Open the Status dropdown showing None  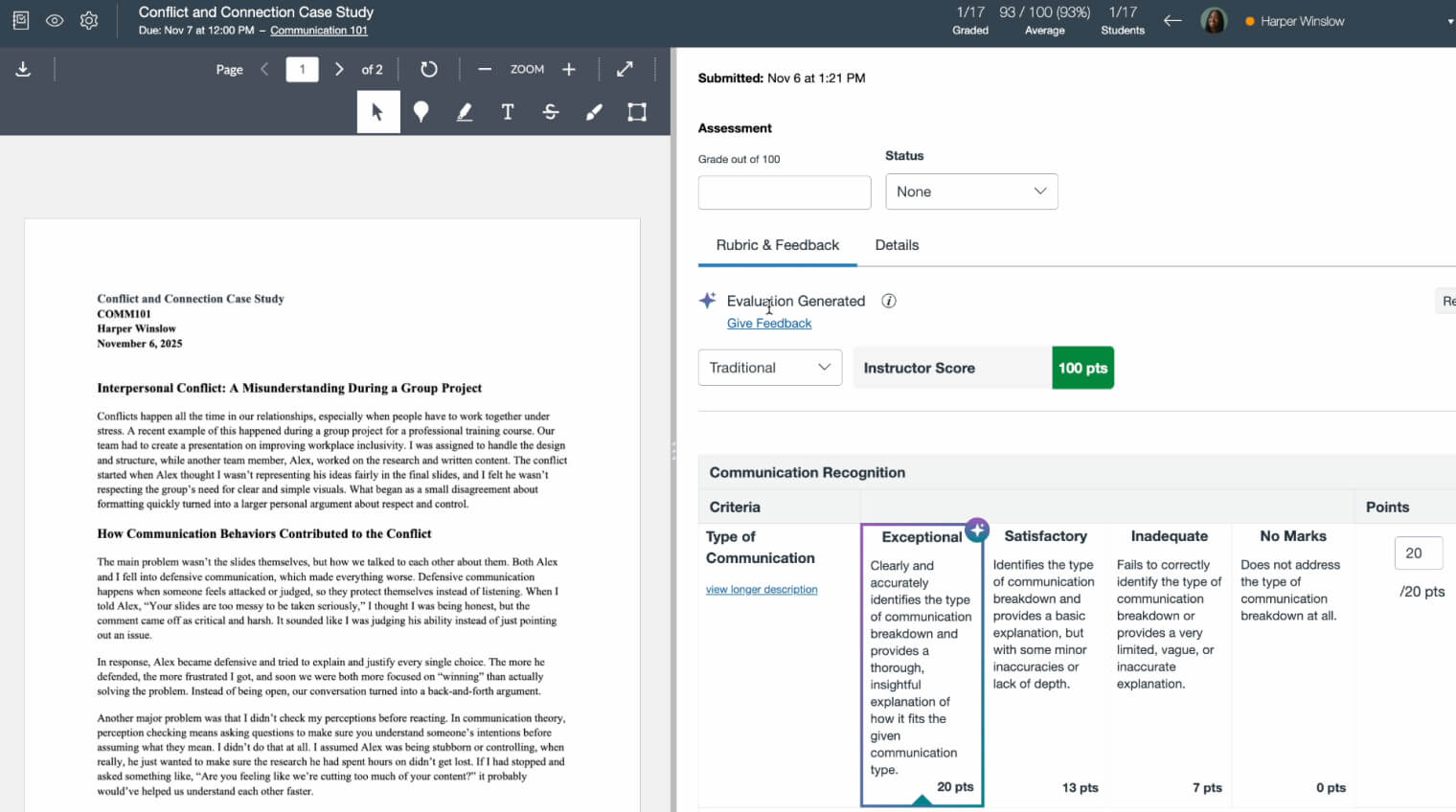970,192
